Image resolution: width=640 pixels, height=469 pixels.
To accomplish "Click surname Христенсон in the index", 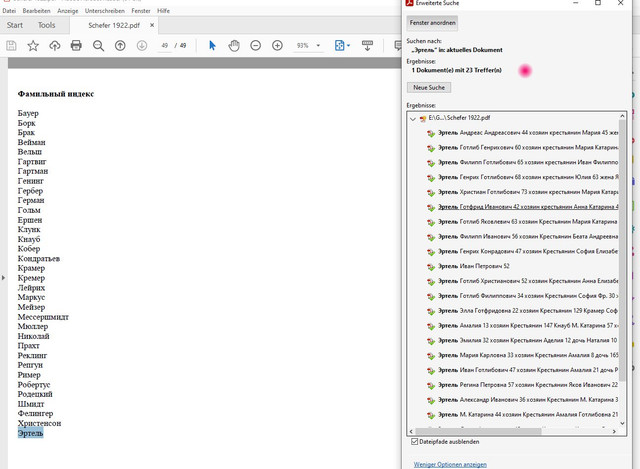I will click(x=39, y=423).
